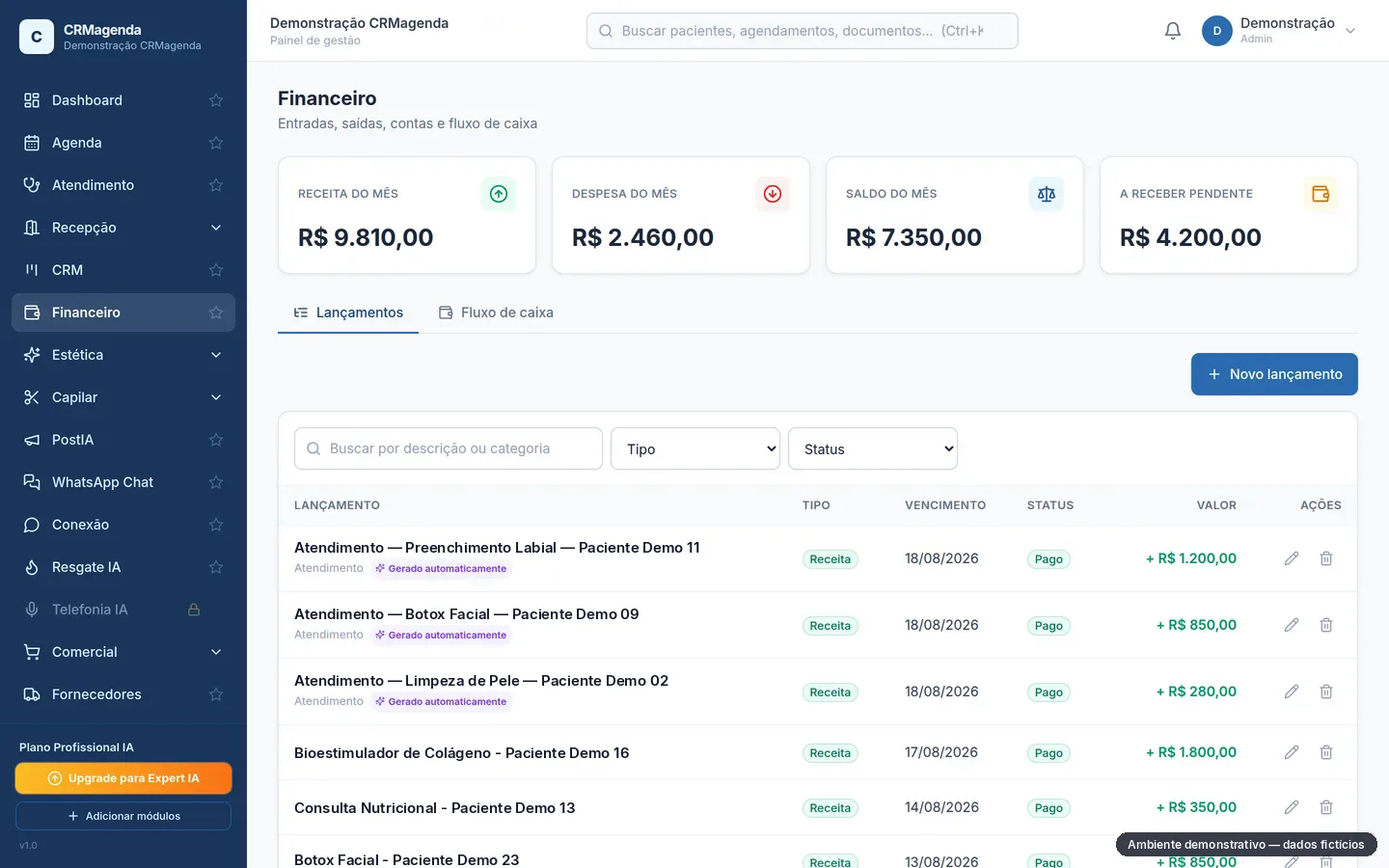Viewport: 1389px width, 868px height.
Task: Open the Demonstração account menu chevron
Action: click(1350, 31)
